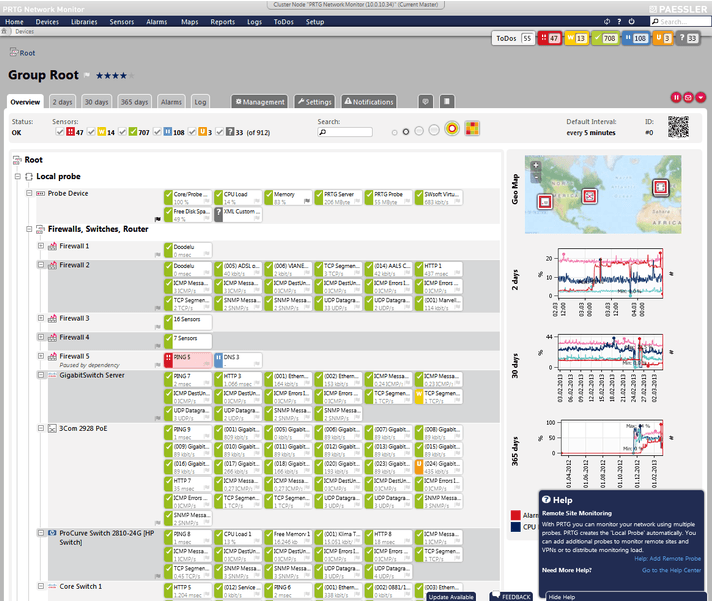Collapse Firewalls, Switches, Router group

(29, 229)
